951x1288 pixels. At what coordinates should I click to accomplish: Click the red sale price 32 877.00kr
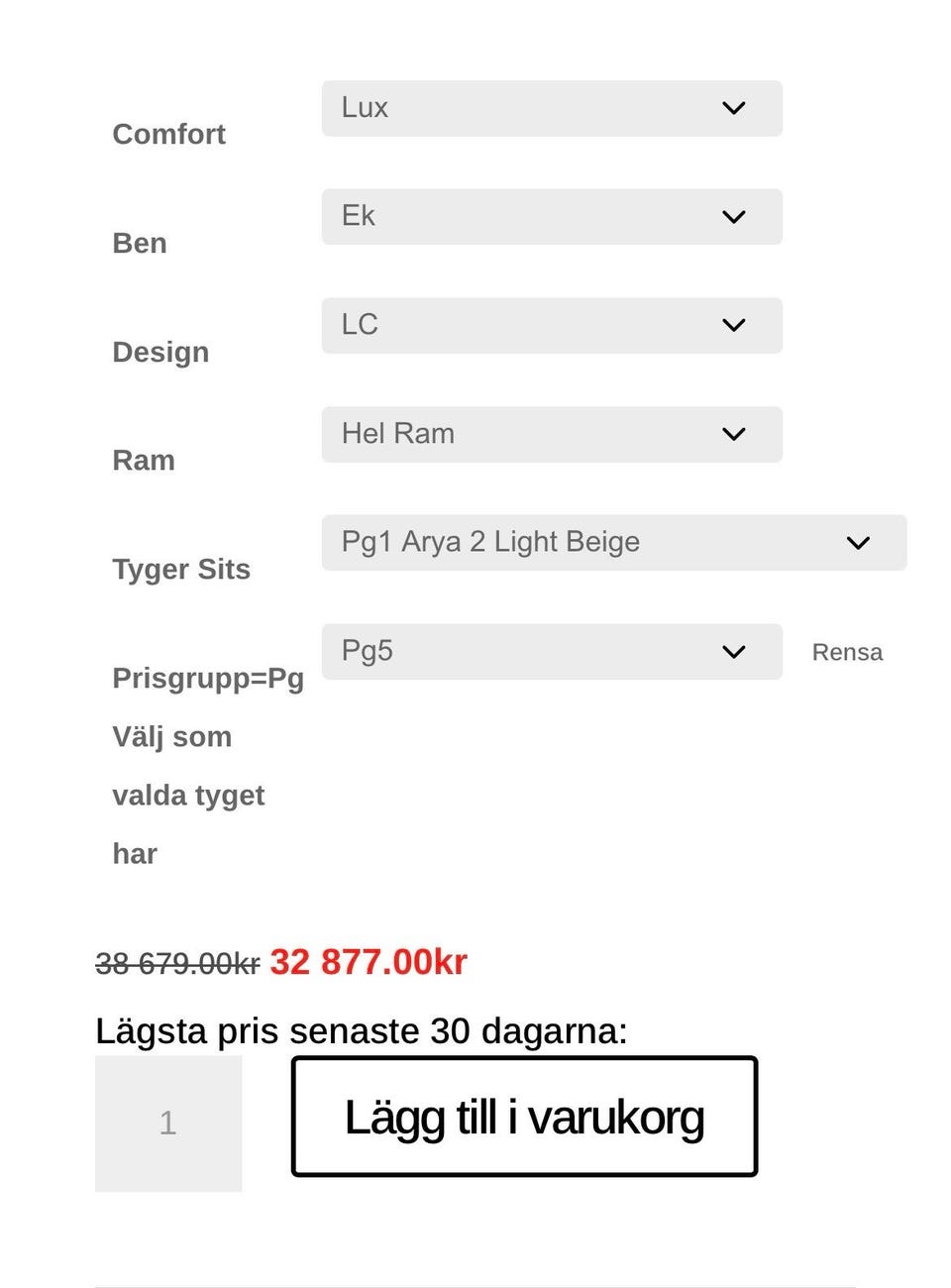(x=369, y=962)
